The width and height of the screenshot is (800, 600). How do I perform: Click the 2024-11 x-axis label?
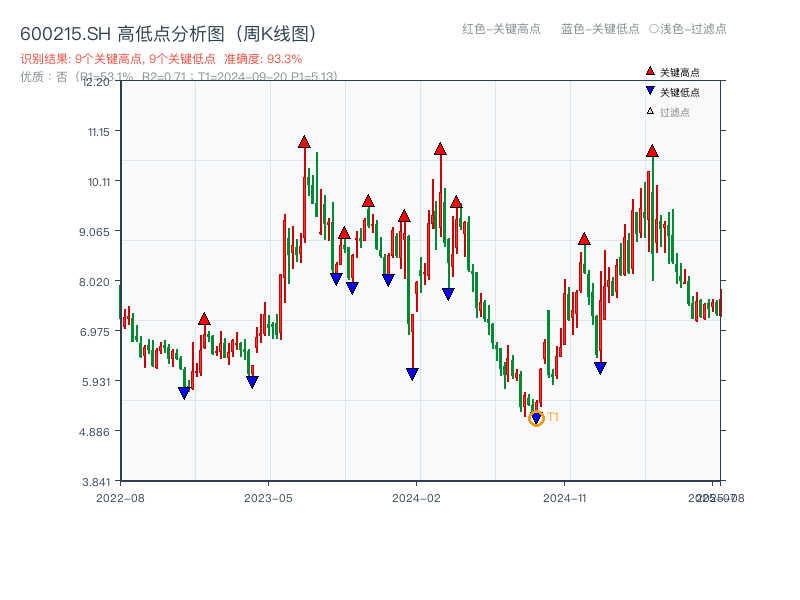click(567, 495)
